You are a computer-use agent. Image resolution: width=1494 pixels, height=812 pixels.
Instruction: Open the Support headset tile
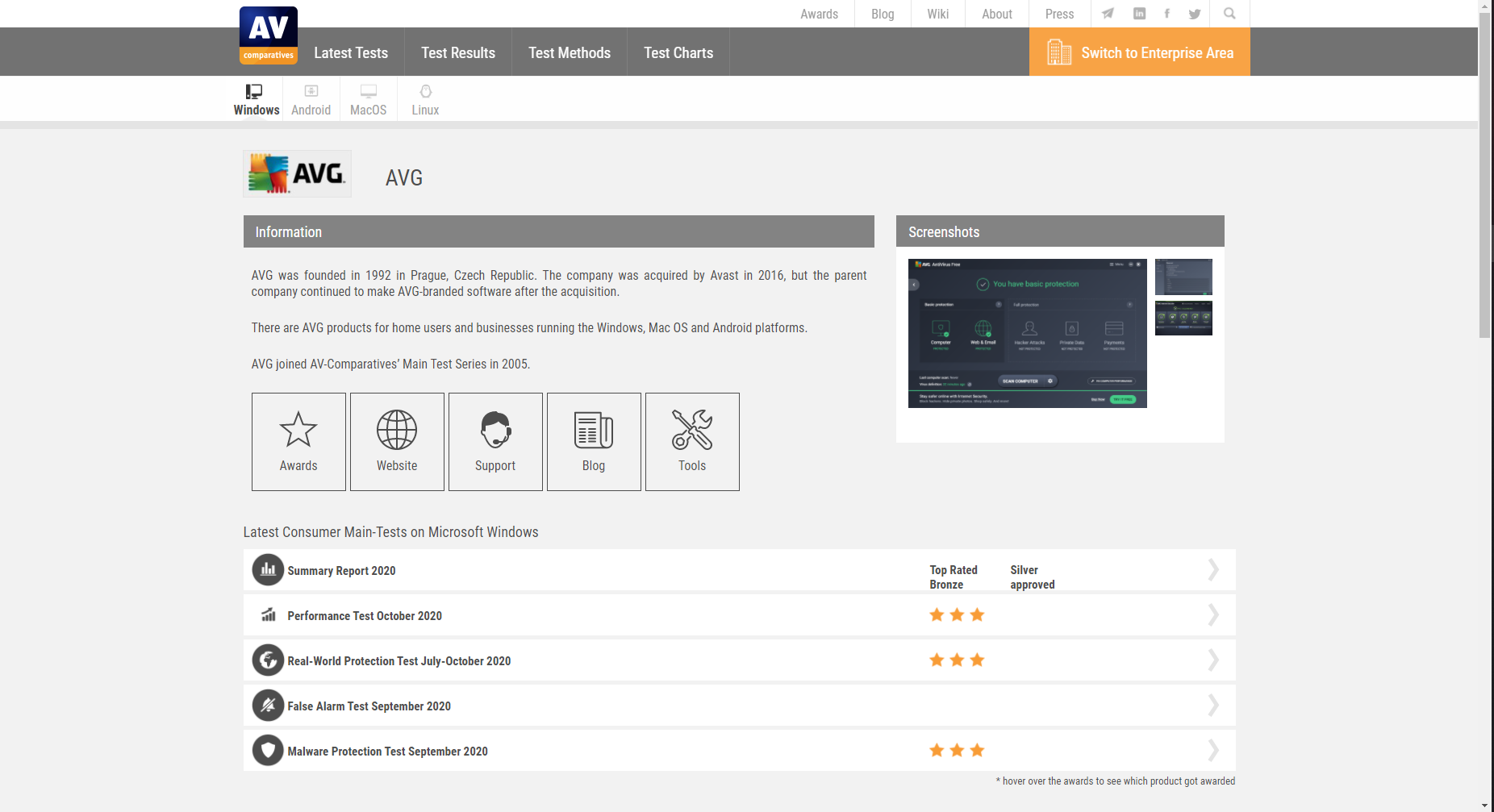[495, 442]
